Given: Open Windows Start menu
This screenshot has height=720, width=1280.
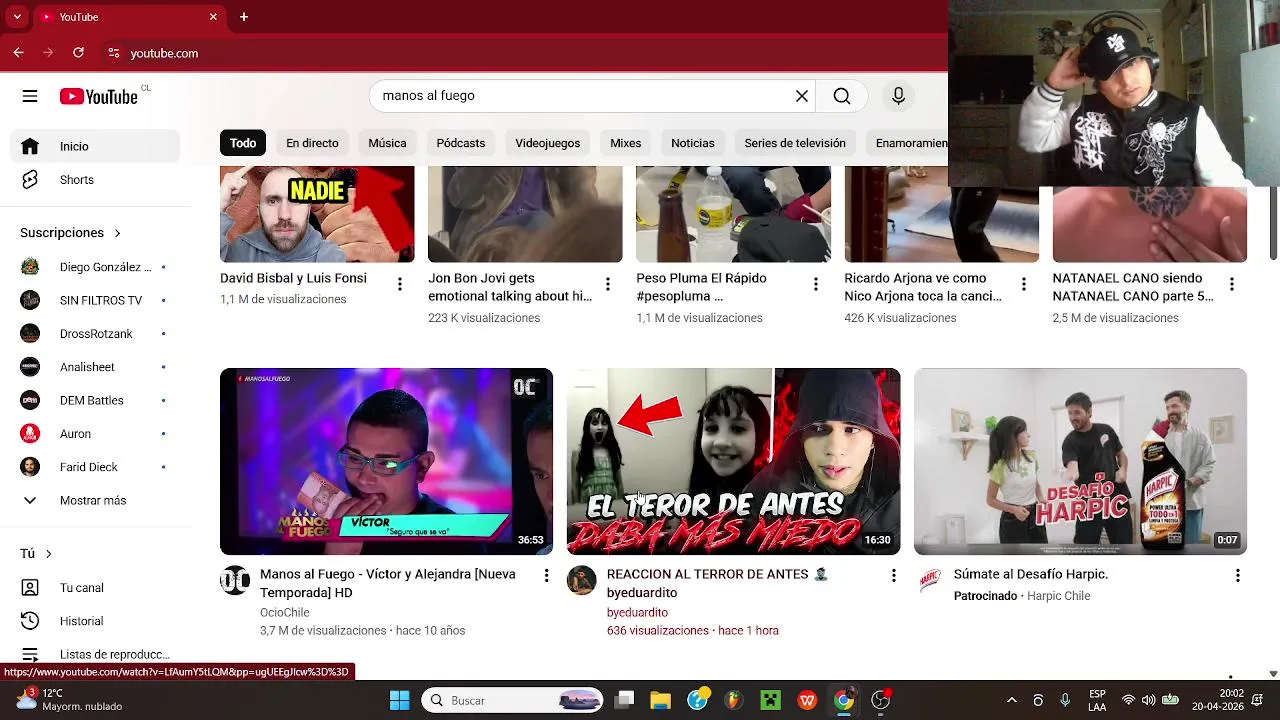Looking at the screenshot, I should tap(399, 700).
